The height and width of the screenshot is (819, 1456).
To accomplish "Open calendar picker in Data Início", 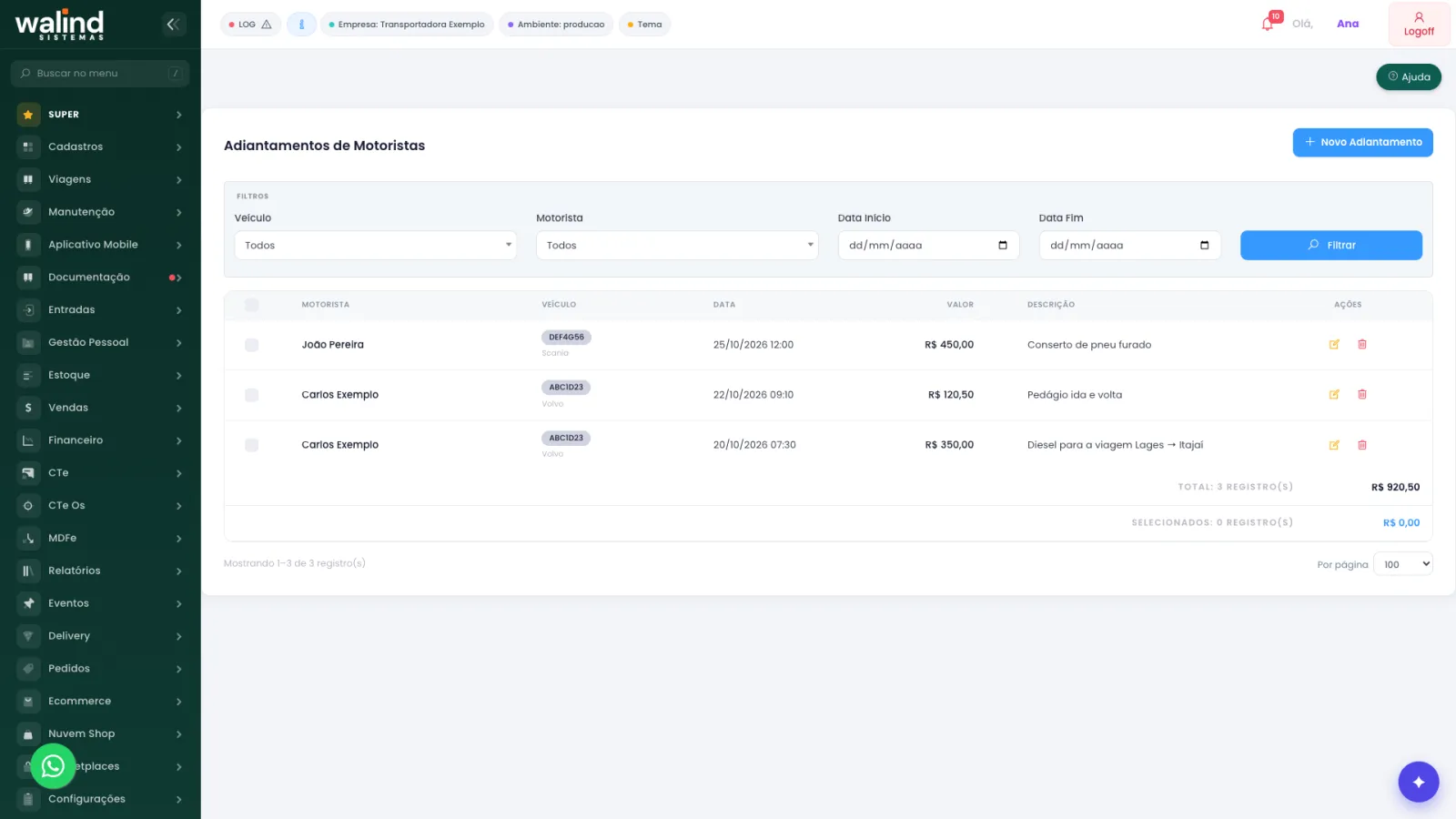I will (x=1003, y=246).
